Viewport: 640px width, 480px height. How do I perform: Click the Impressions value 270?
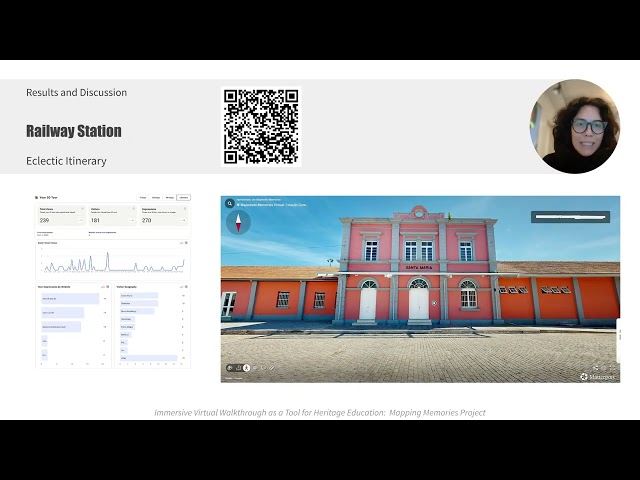pyautogui.click(x=147, y=220)
